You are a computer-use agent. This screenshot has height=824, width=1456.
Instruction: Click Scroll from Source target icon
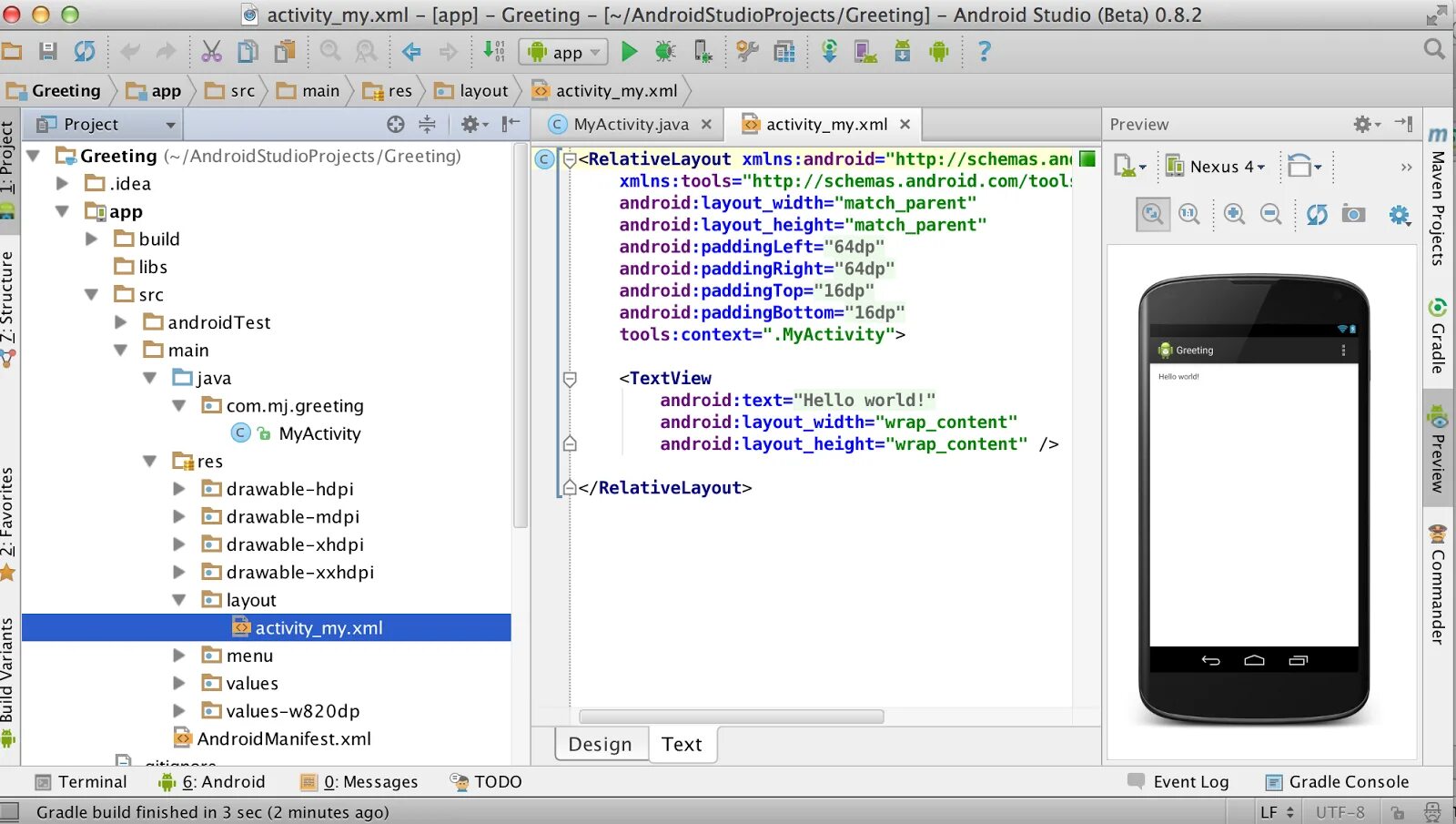395,124
